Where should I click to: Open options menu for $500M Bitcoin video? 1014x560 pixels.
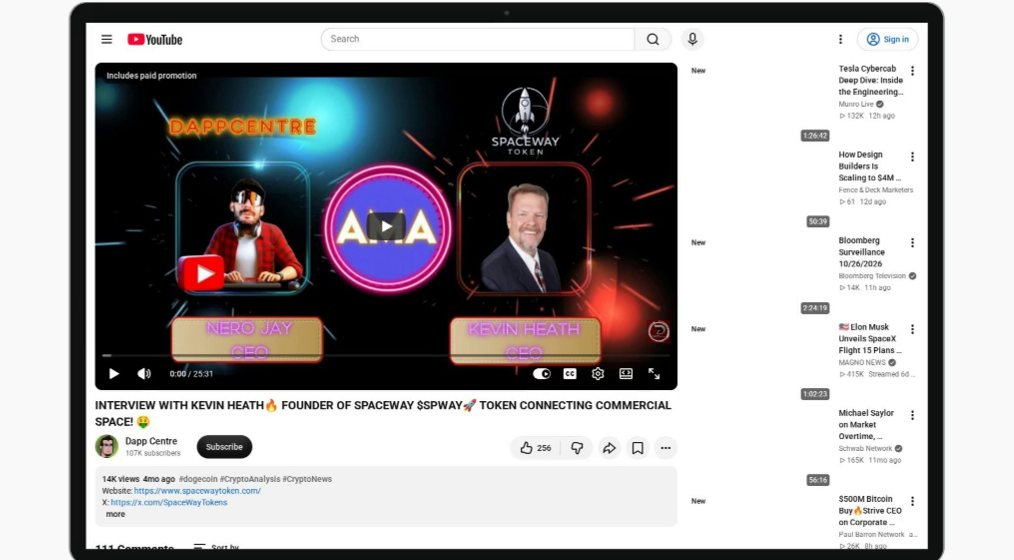tap(912, 501)
